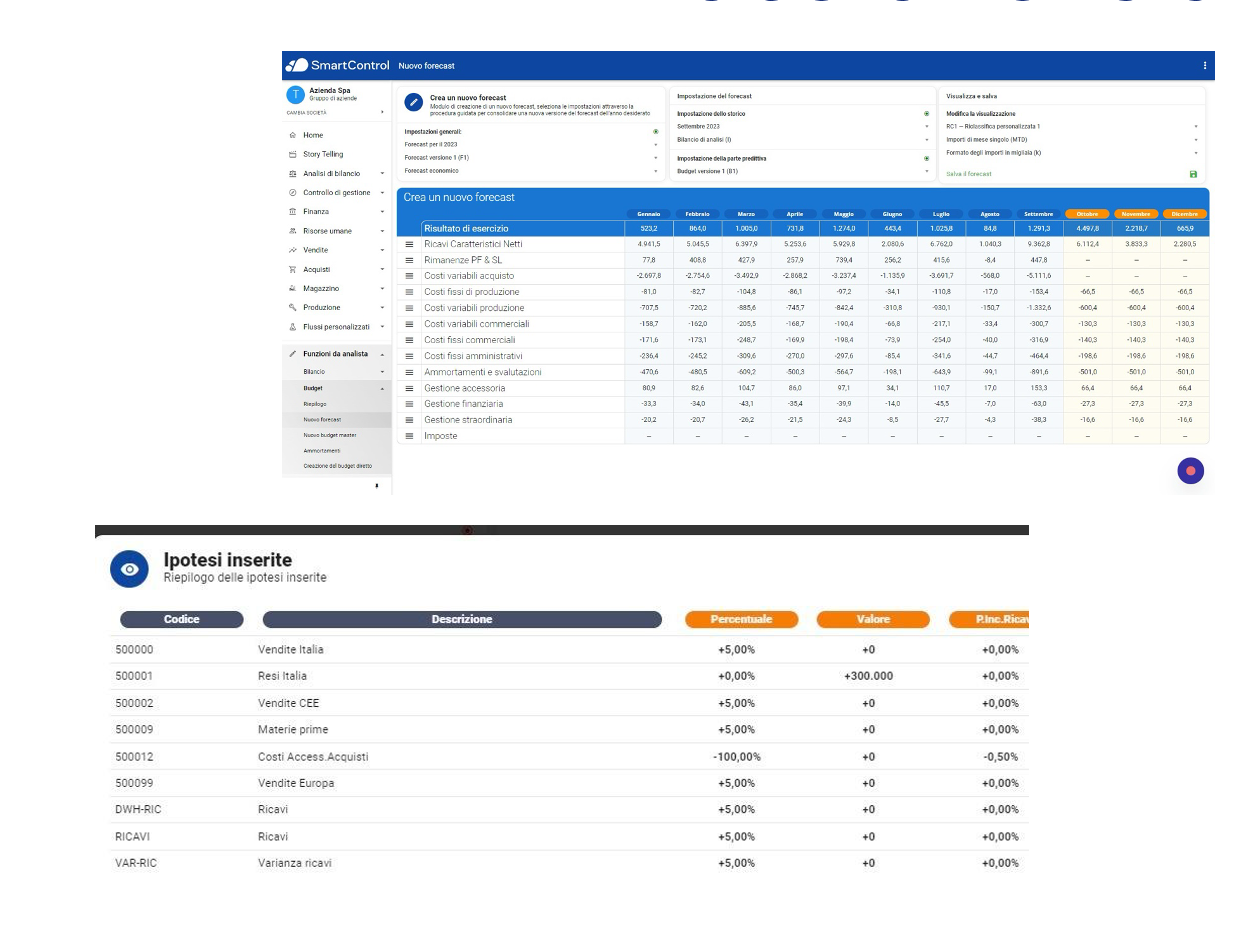Viewport: 1252px width, 948px height.
Task: Expand the Magazzino sidebar menu
Action: (x=336, y=288)
